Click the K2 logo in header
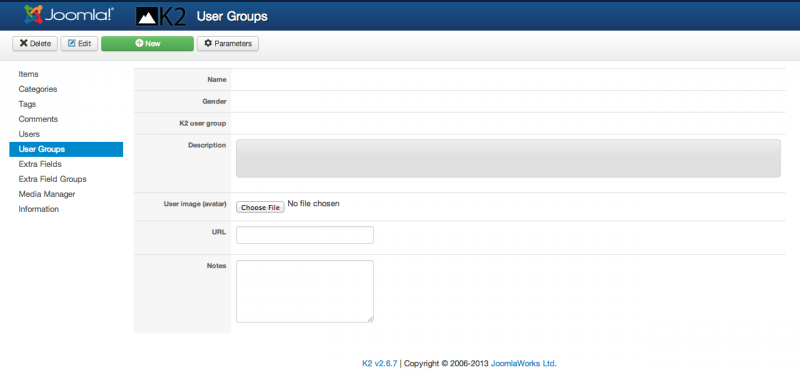The image size is (800, 375). pos(161,16)
